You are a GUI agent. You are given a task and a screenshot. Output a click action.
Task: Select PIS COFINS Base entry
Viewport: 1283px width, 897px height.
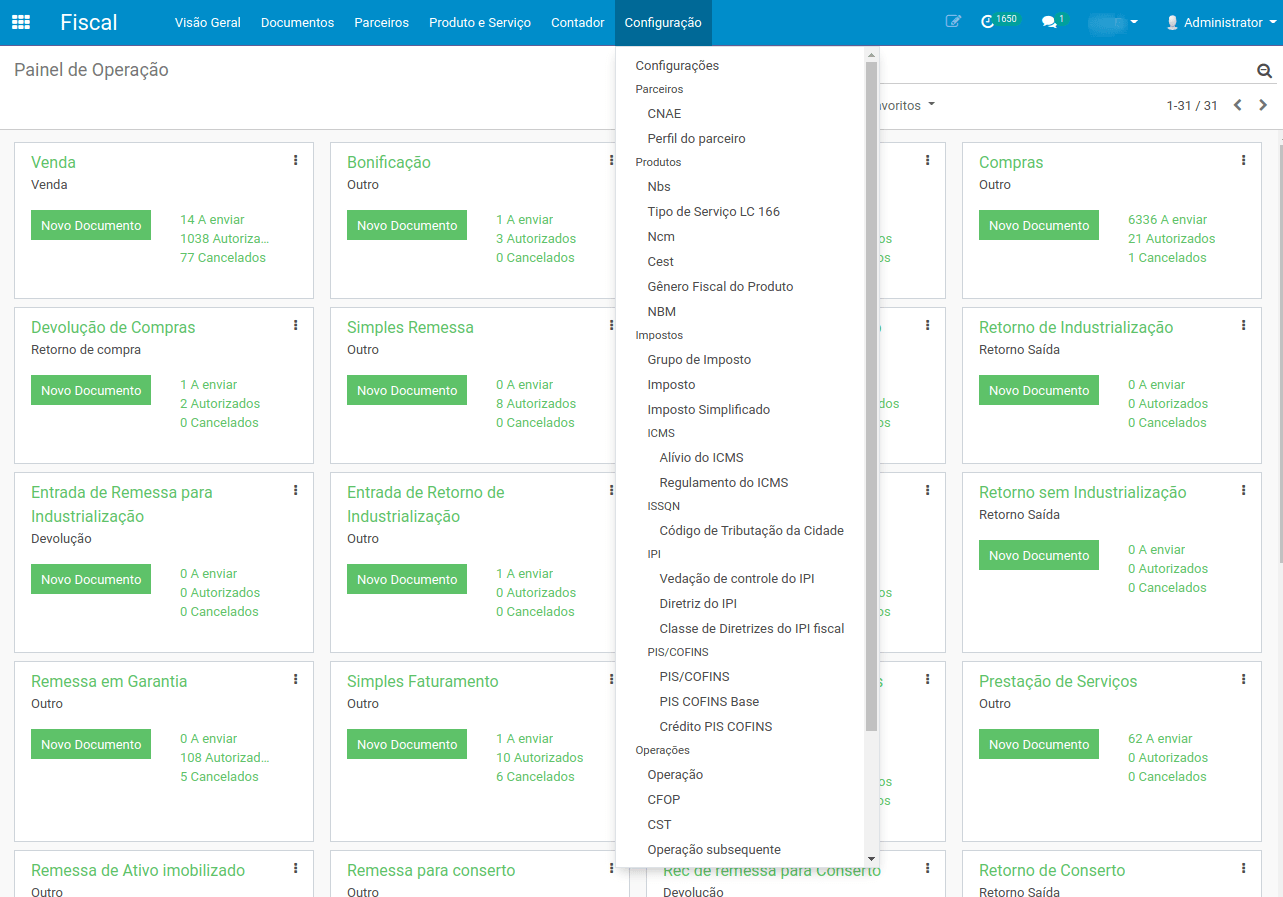[x=709, y=702]
